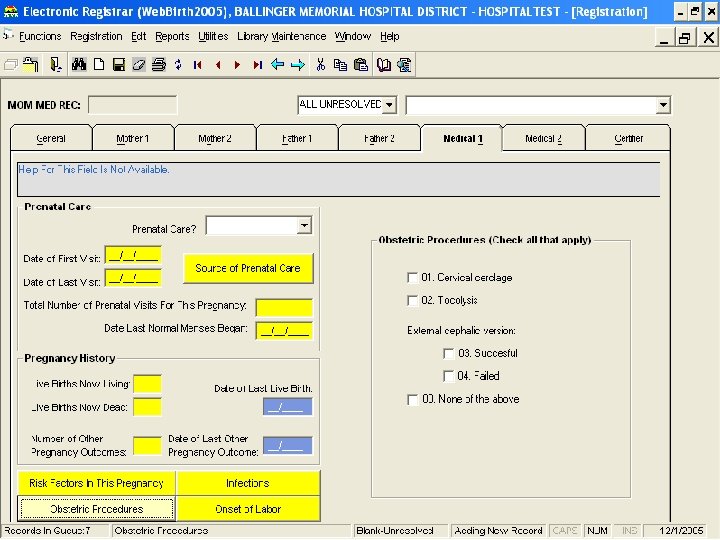Click the blue left arrow icon
This screenshot has height=540, width=720.
278,64
